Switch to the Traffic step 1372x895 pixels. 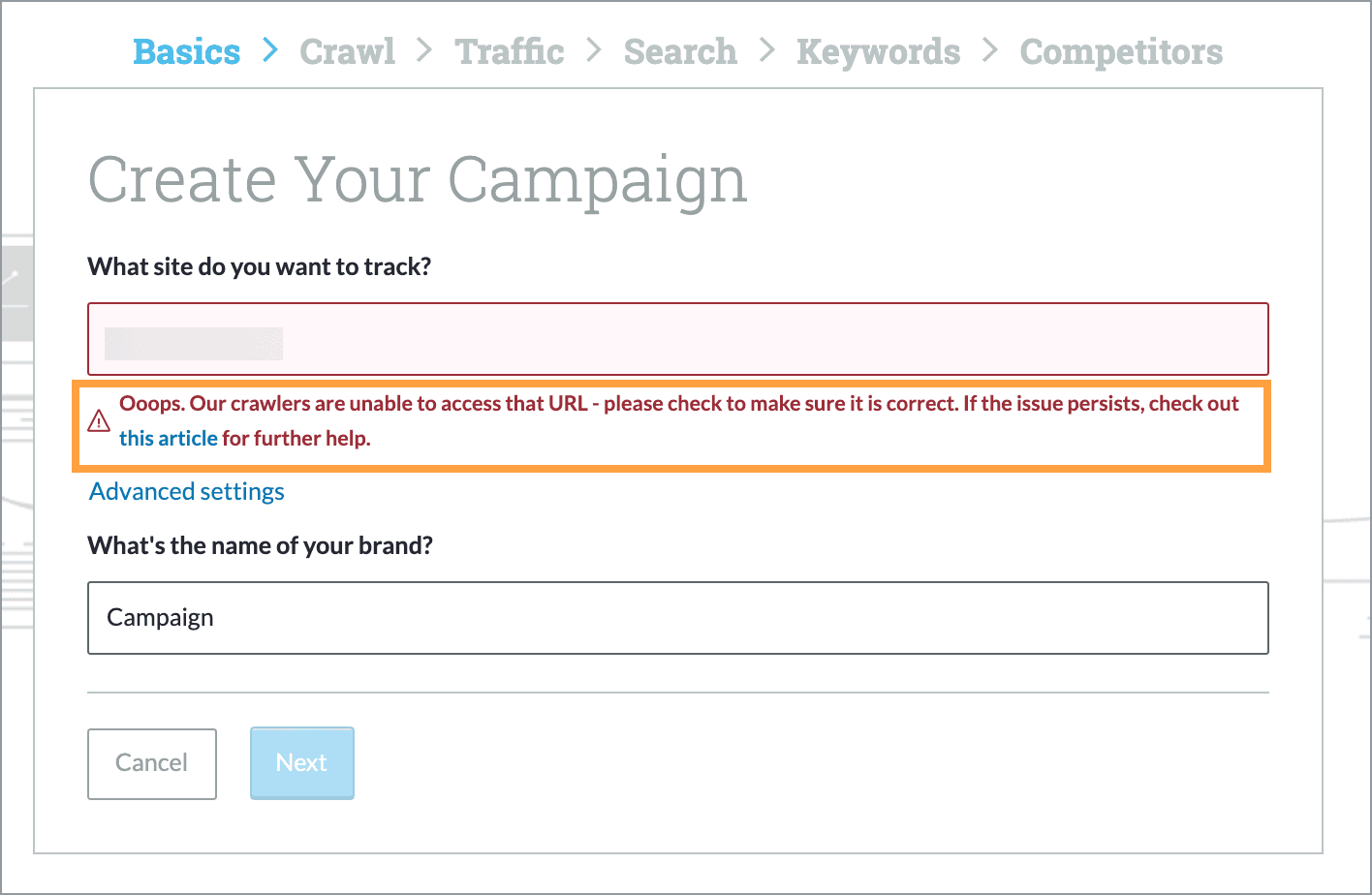pyautogui.click(x=509, y=52)
